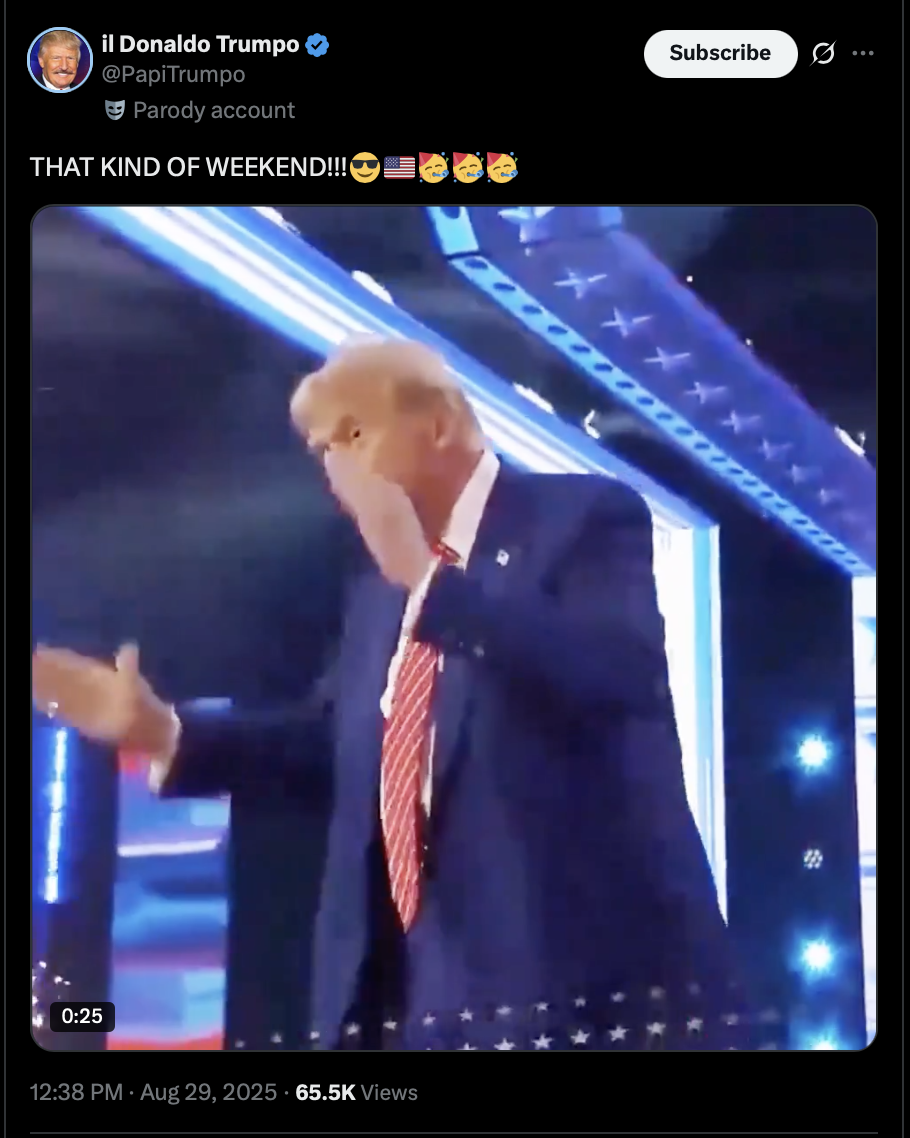Subscribe to this account

tap(720, 54)
